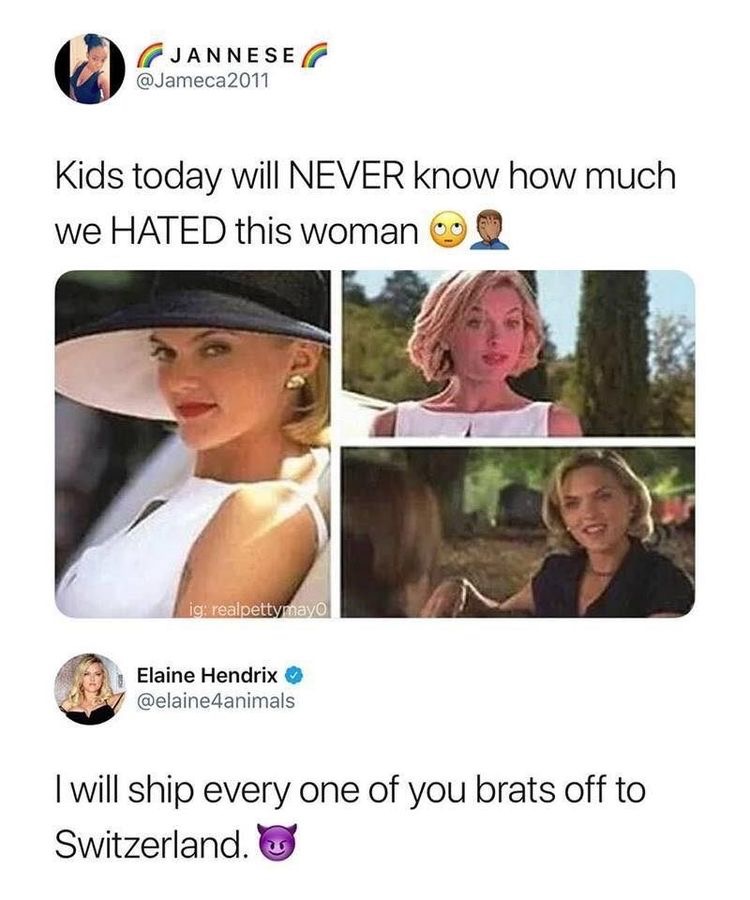Open the @elaine4animals handle

pyautogui.click(x=216, y=701)
